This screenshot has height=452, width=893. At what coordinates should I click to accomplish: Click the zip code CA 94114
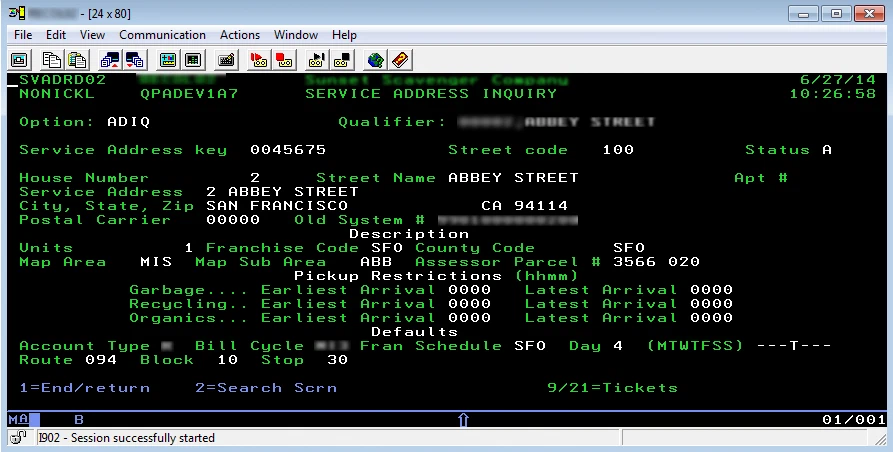[x=525, y=206]
